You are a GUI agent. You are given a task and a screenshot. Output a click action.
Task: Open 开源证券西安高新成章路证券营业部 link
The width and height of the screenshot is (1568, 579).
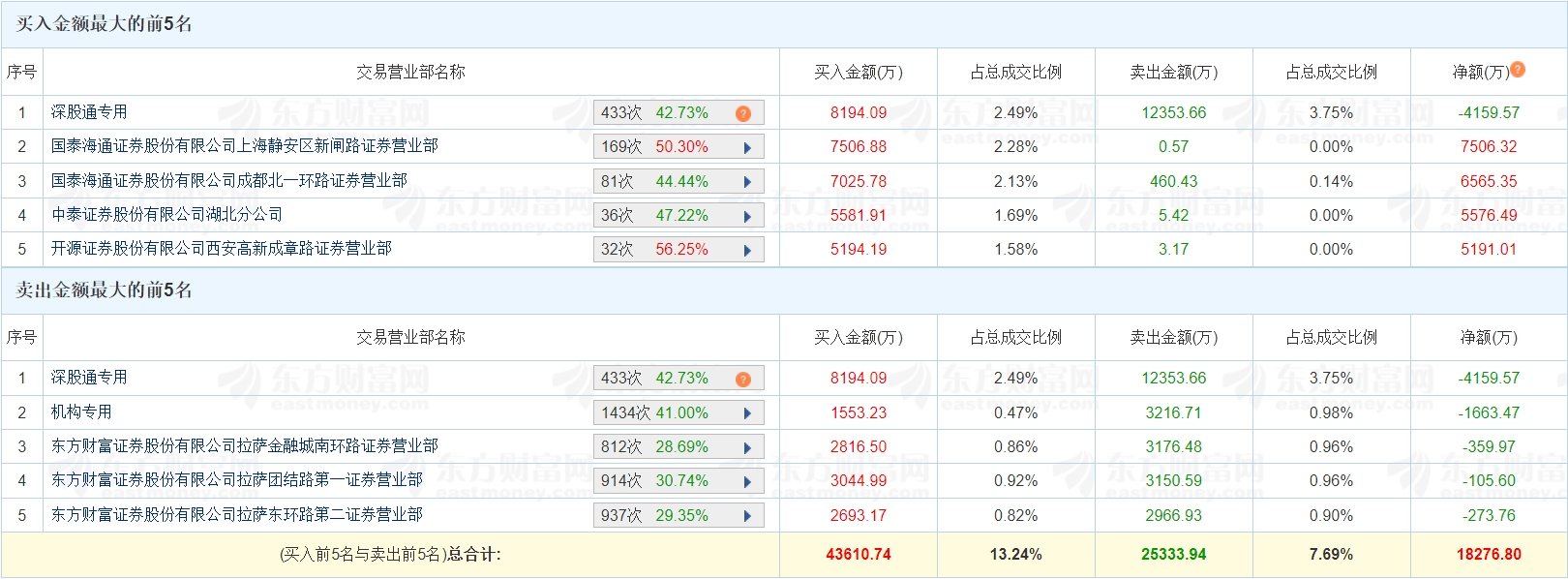(x=222, y=248)
